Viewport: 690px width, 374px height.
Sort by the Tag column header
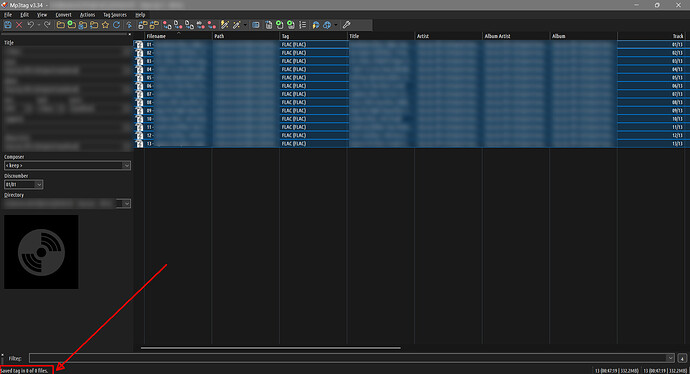coord(313,36)
